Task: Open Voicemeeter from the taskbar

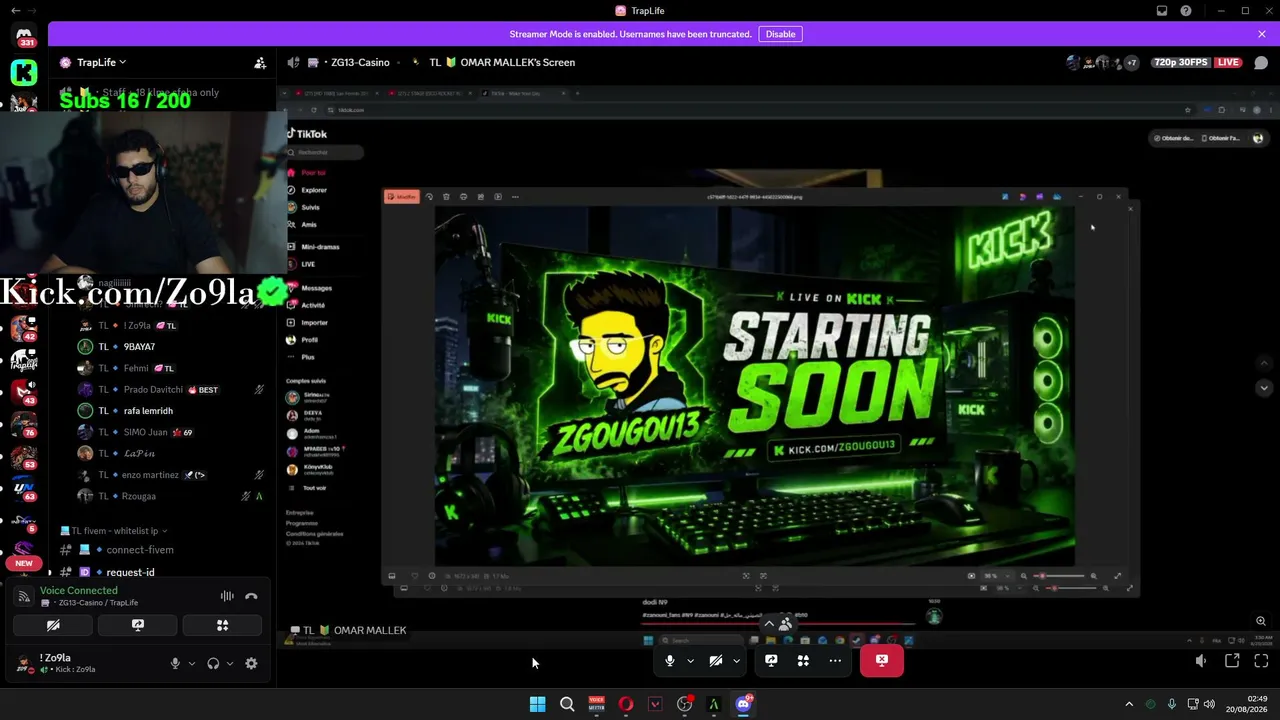Action: click(x=596, y=704)
